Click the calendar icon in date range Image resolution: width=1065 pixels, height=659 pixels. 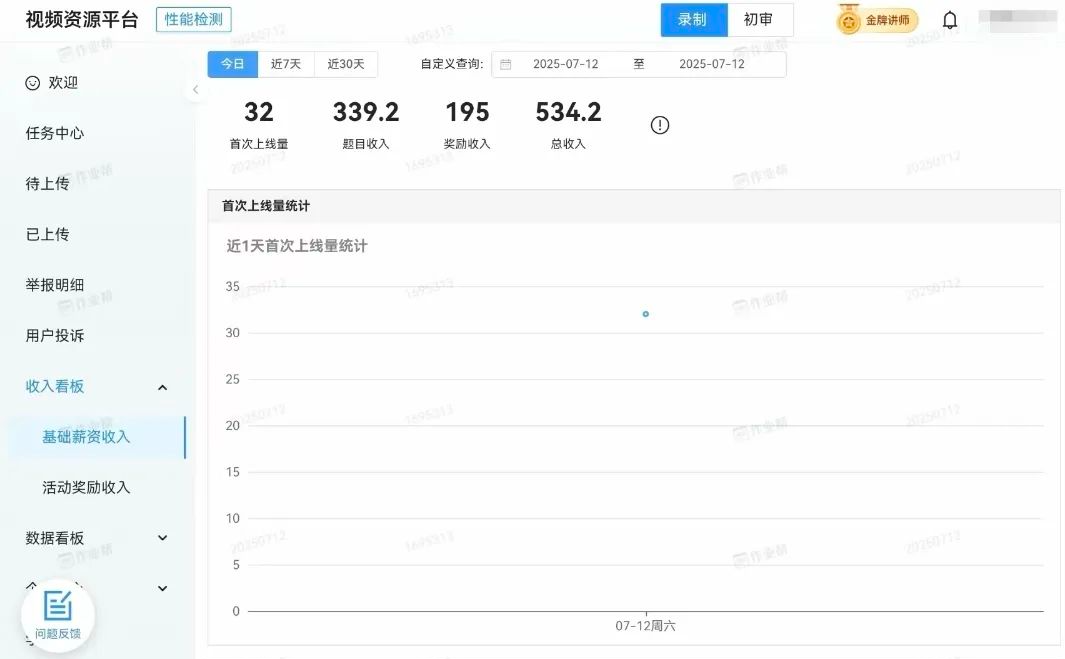pyautogui.click(x=506, y=65)
